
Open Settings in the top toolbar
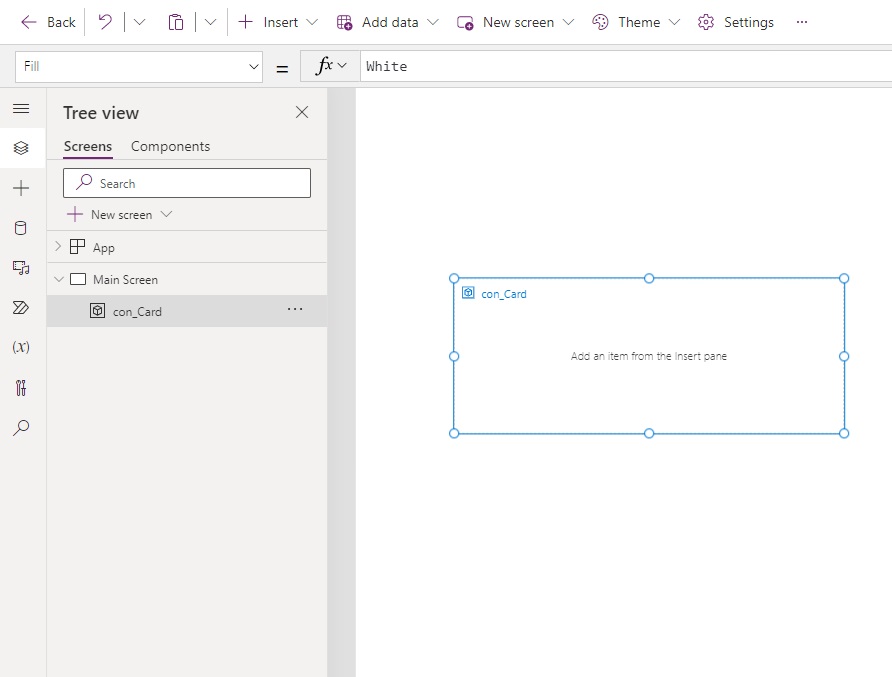pos(736,22)
